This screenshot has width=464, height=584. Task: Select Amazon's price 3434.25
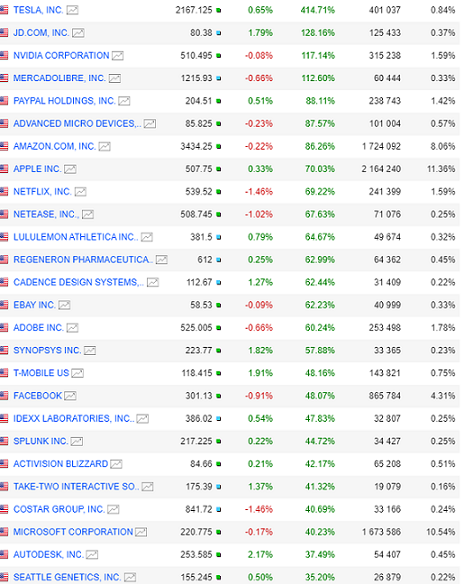196,146
